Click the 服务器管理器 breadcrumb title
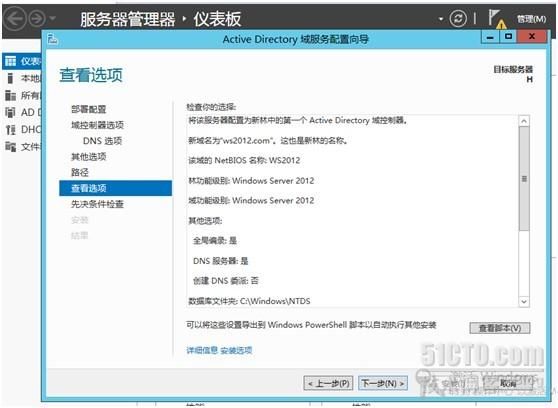 [x=128, y=19]
